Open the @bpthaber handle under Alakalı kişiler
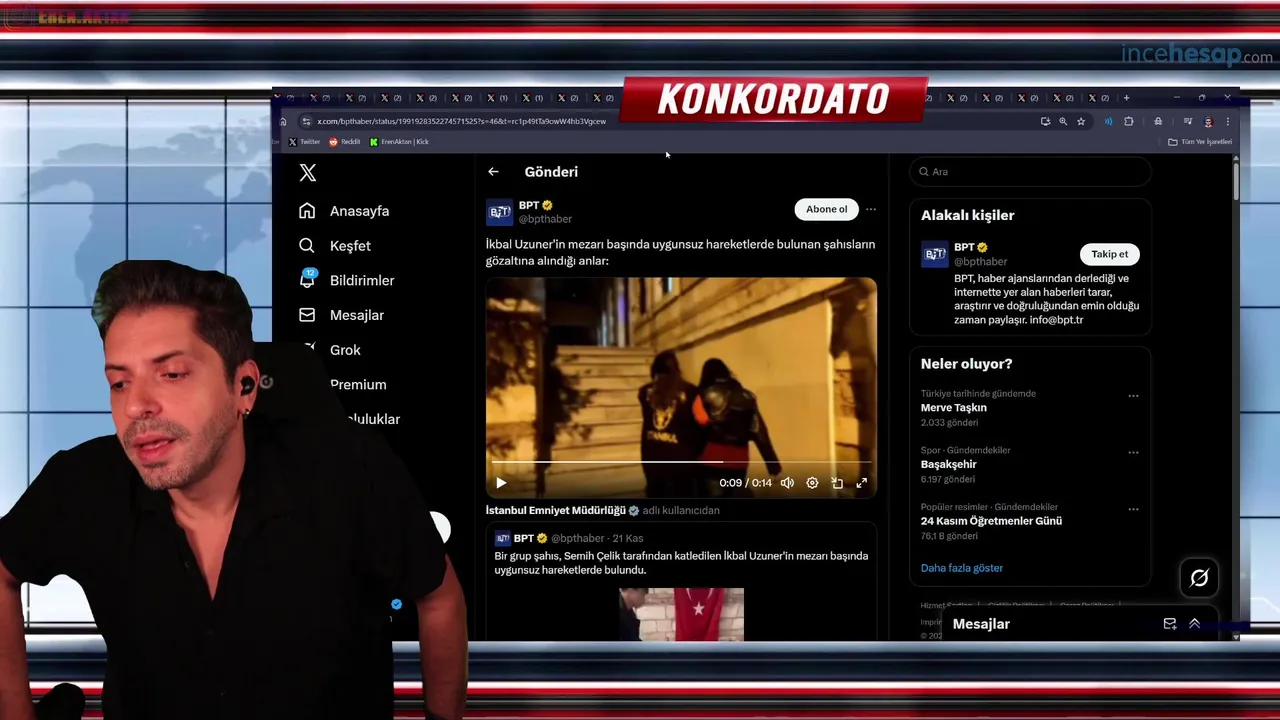Image resolution: width=1280 pixels, height=720 pixels. (x=981, y=262)
